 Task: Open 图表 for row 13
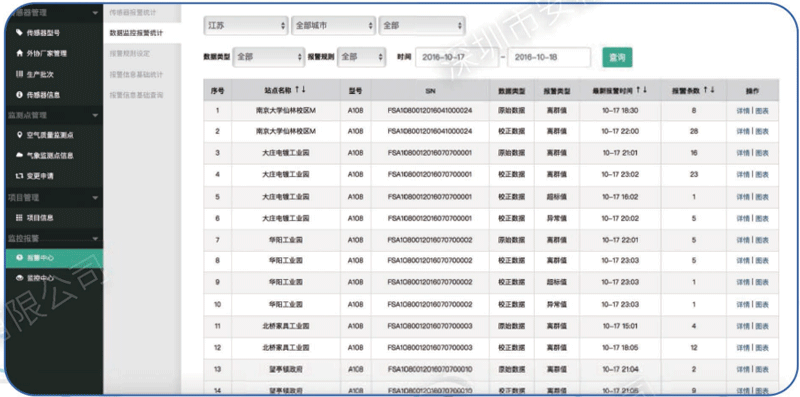(x=762, y=369)
